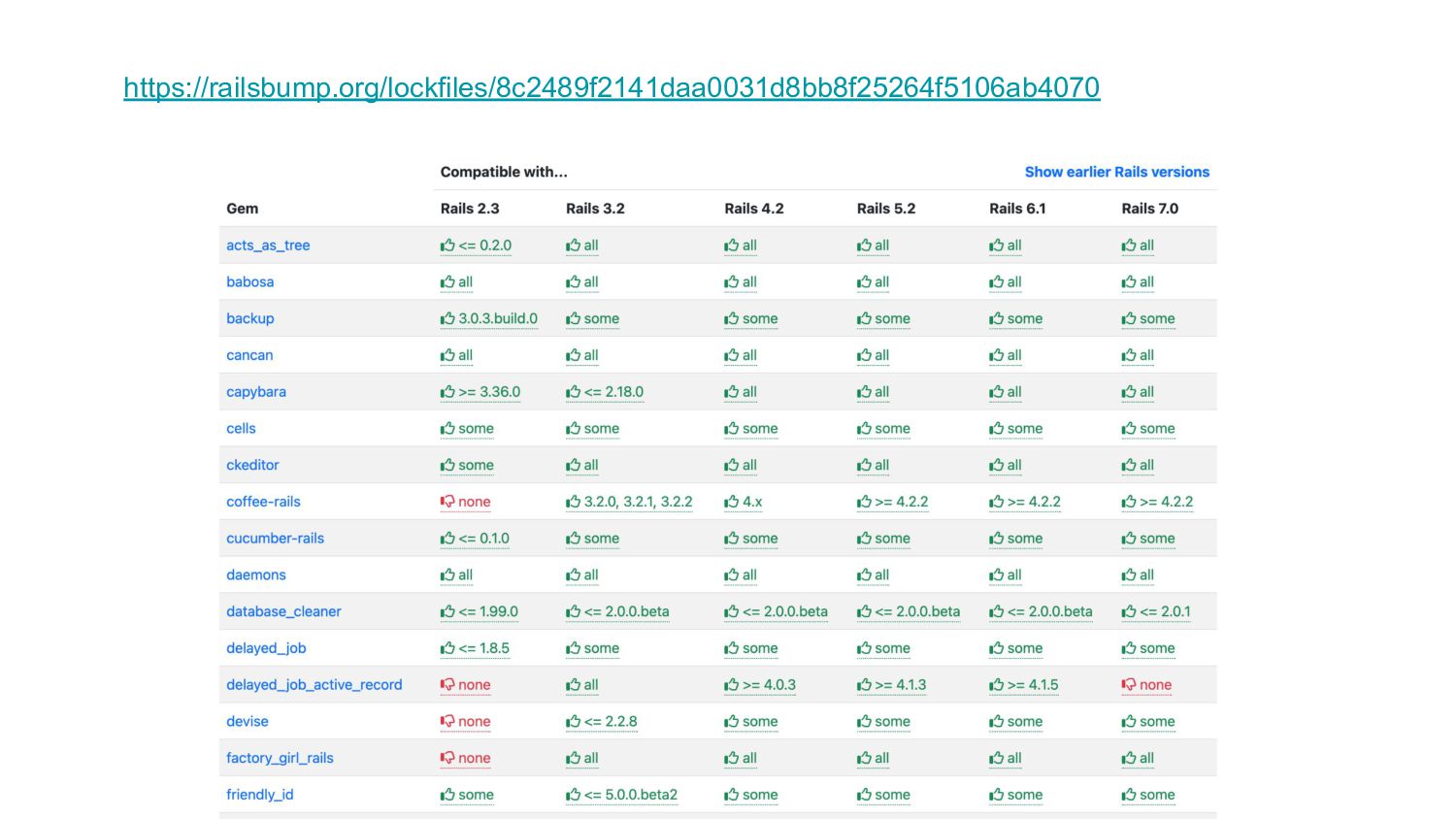Click thumbs-down icon for coffee-rails Rails 2.3
The image size is (1456, 819).
(x=447, y=502)
